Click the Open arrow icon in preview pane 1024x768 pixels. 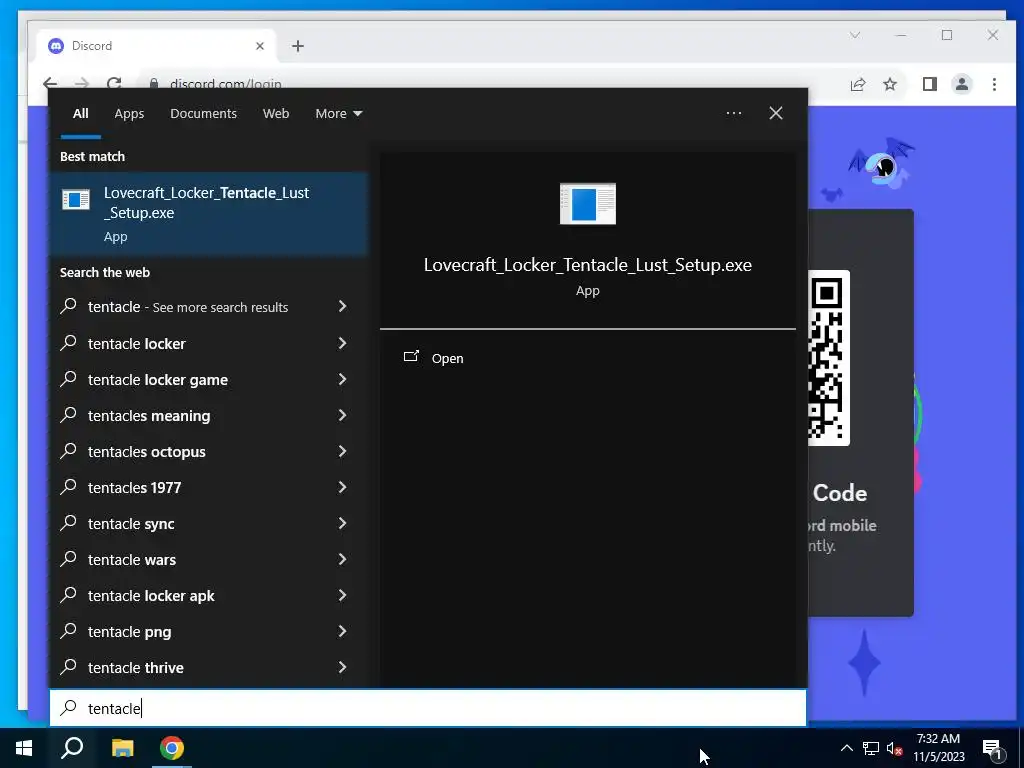click(x=411, y=357)
